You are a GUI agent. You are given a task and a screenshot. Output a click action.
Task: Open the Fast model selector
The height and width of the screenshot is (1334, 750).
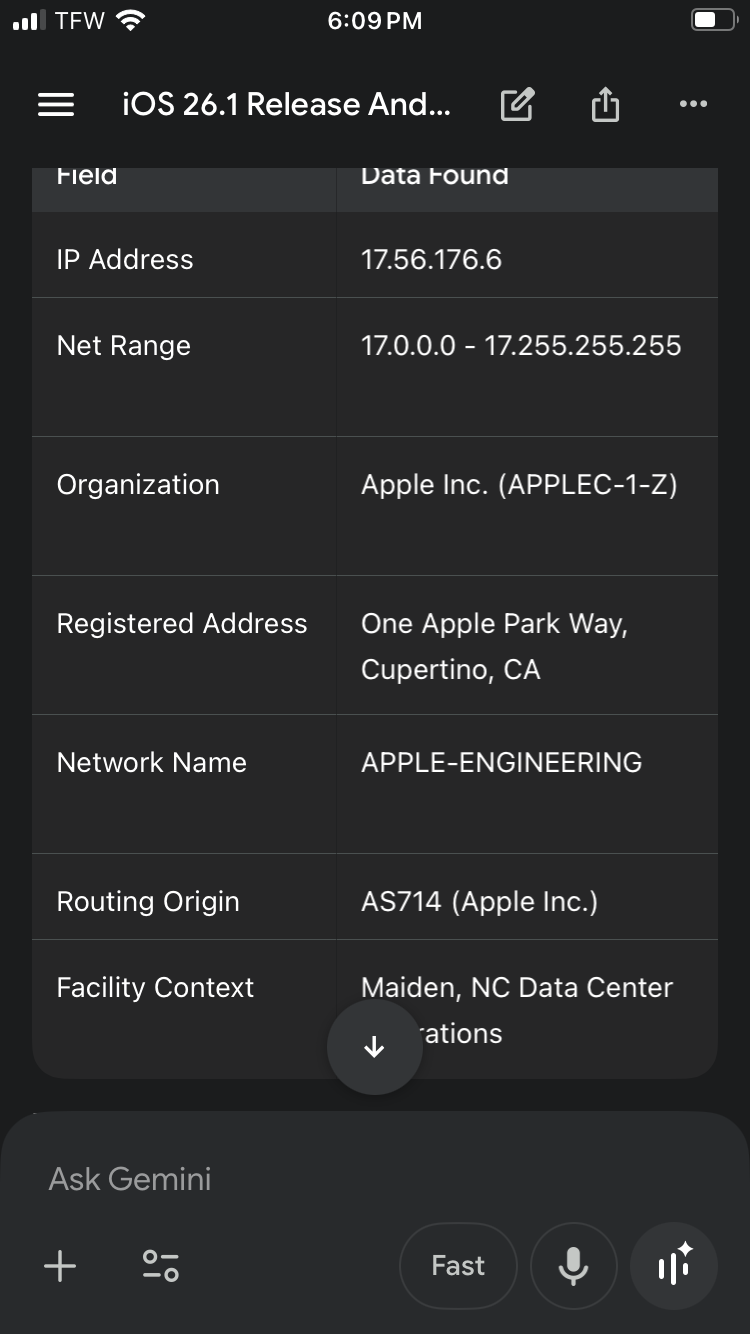pos(458,1266)
